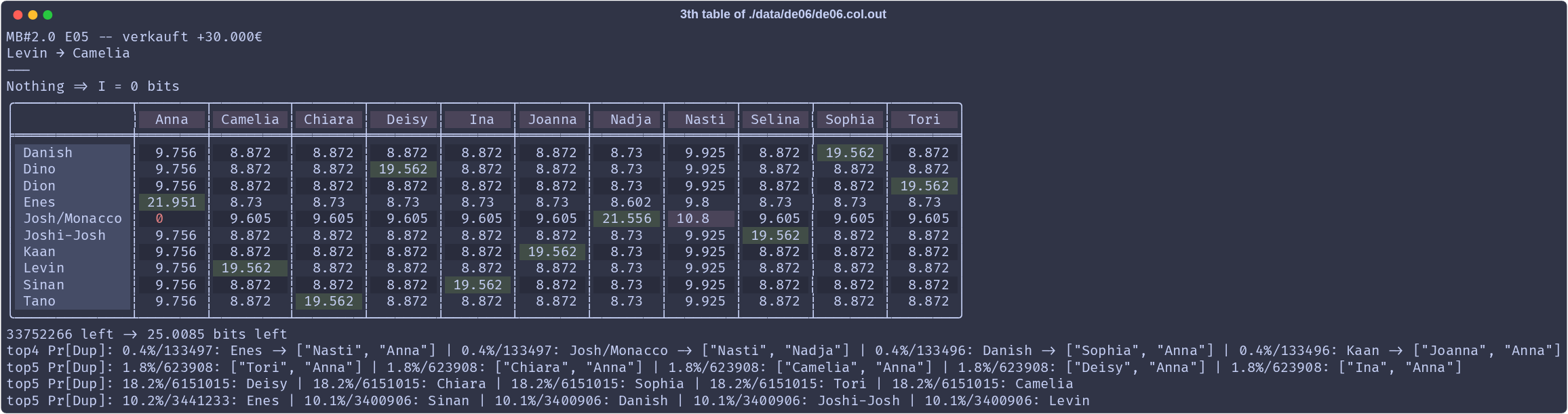The image size is (1568, 414).
Task: Click the 10.8 cell under Nasti
Action: click(x=701, y=218)
